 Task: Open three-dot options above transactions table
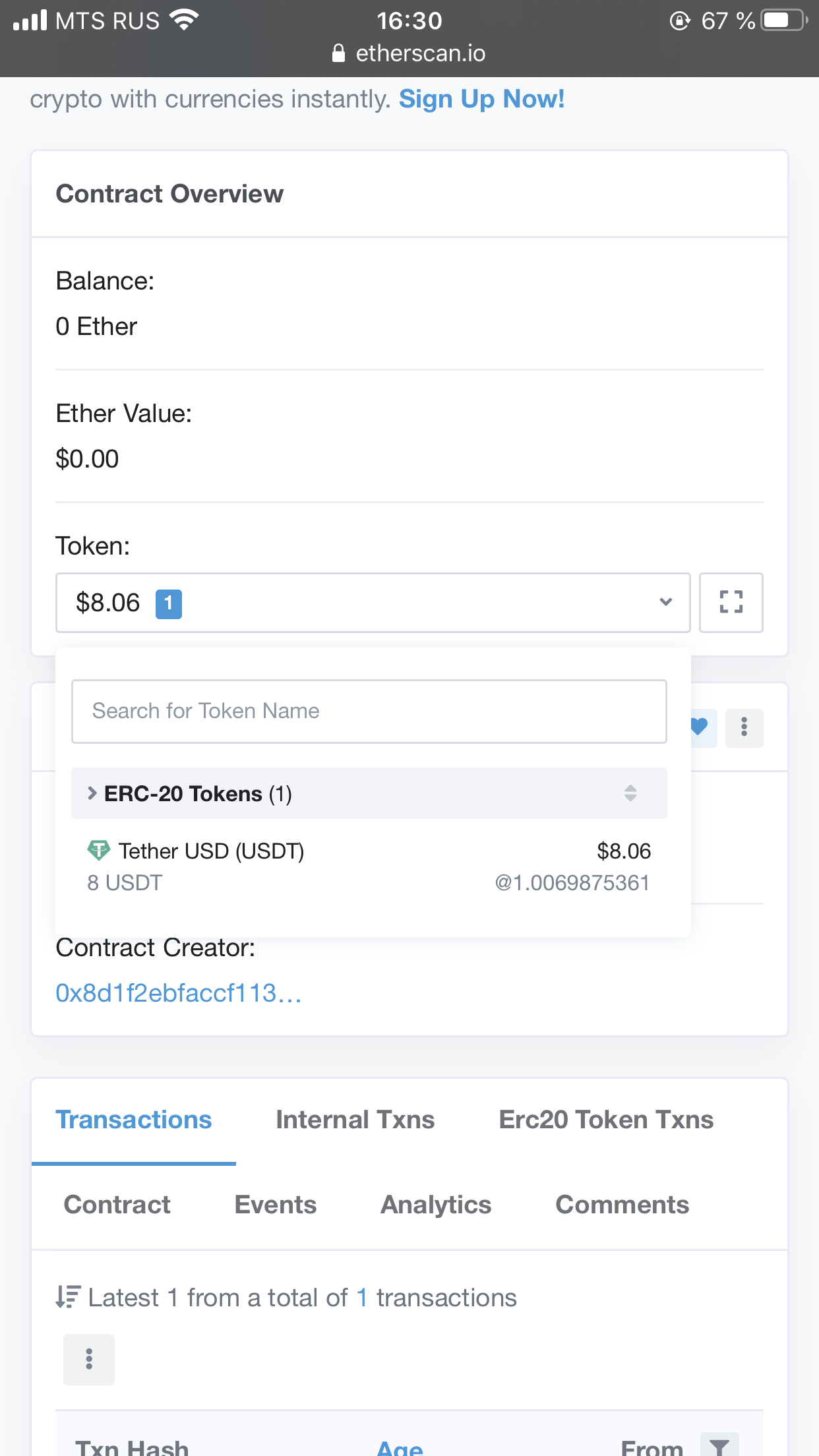[89, 1359]
